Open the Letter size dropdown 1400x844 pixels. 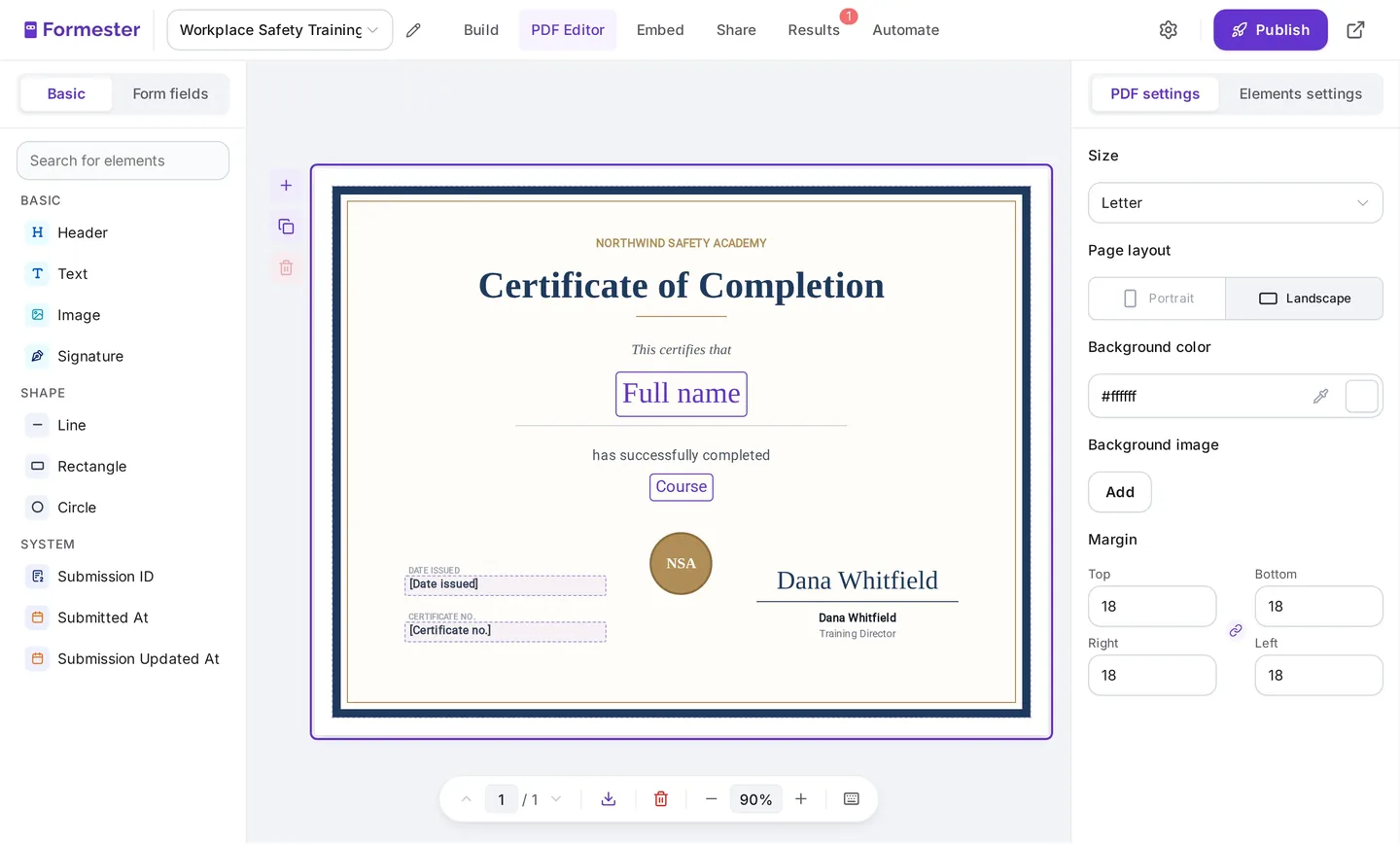(x=1236, y=203)
